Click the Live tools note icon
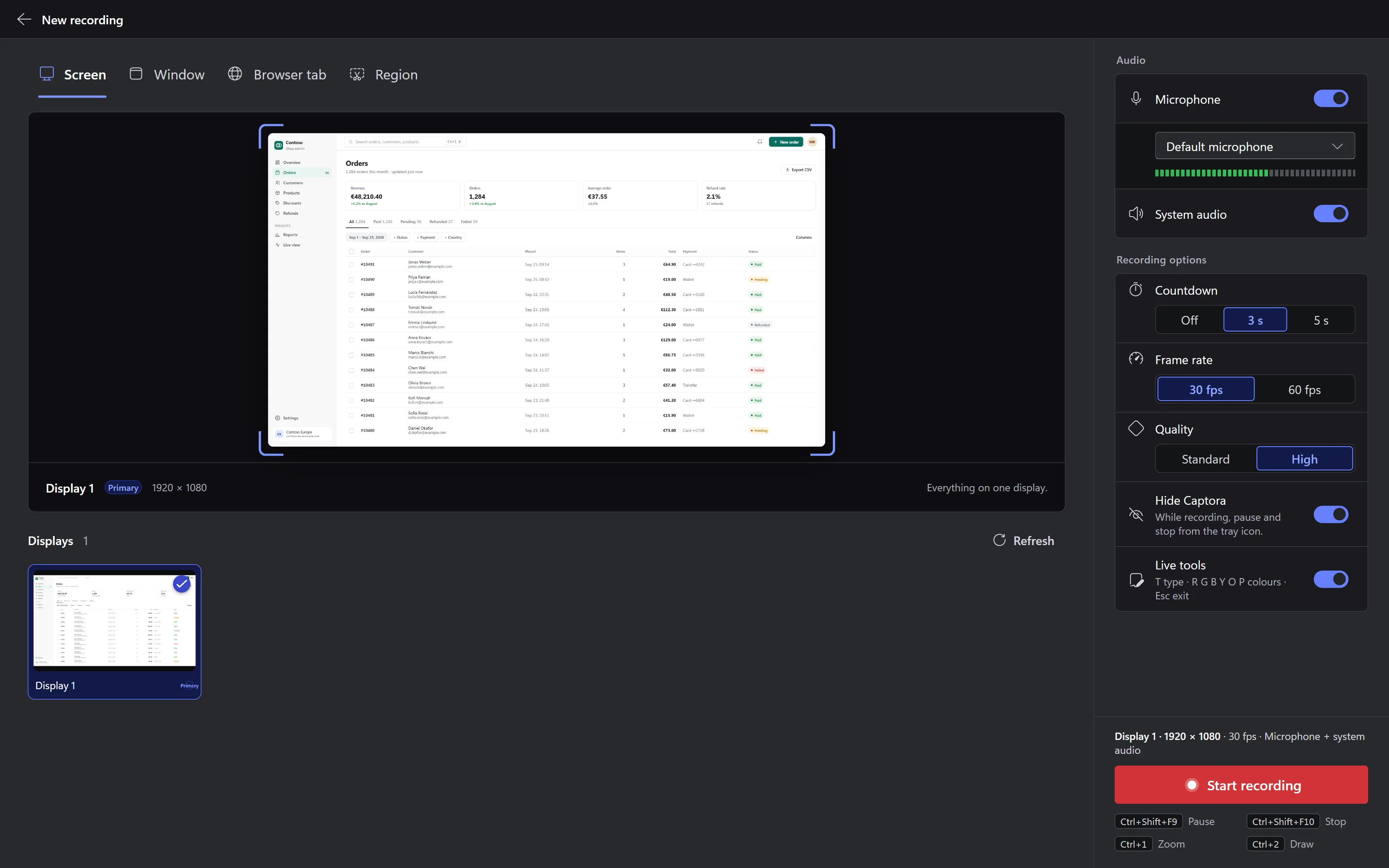1389x868 pixels. pos(1136,580)
